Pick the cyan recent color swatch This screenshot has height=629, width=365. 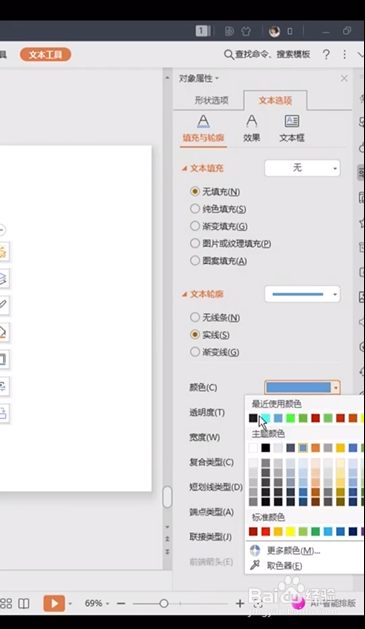pos(266,418)
